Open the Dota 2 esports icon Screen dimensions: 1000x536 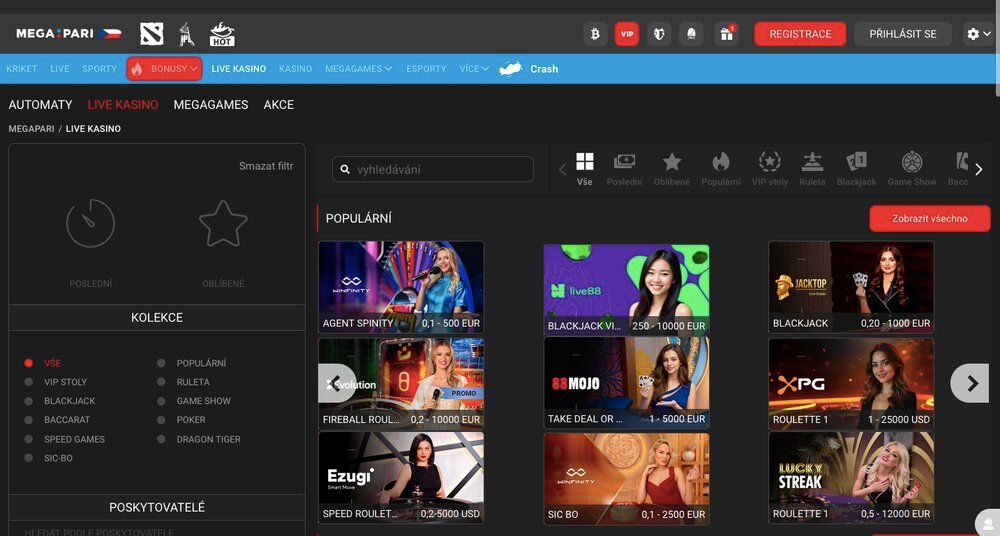pyautogui.click(x=152, y=34)
